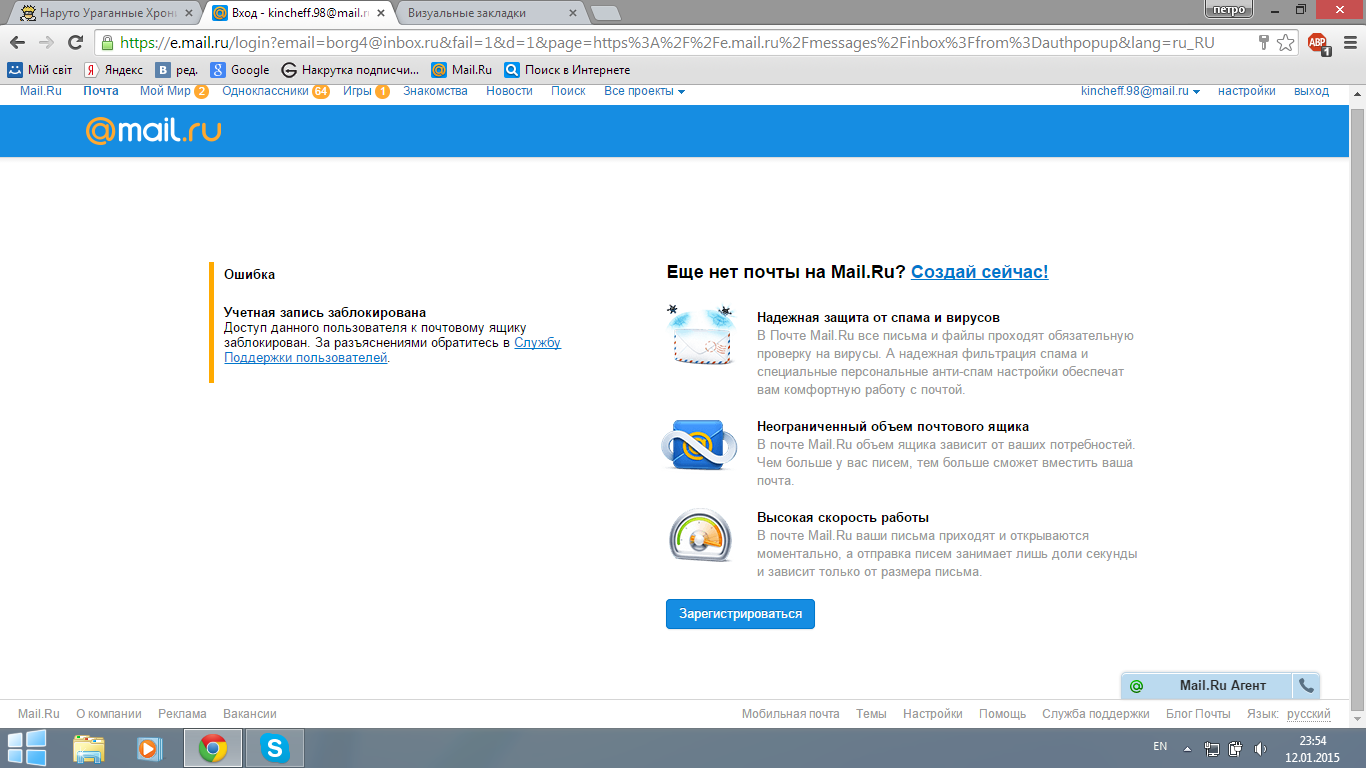
Task: Bookmark page with the star icon
Action: click(x=1285, y=43)
